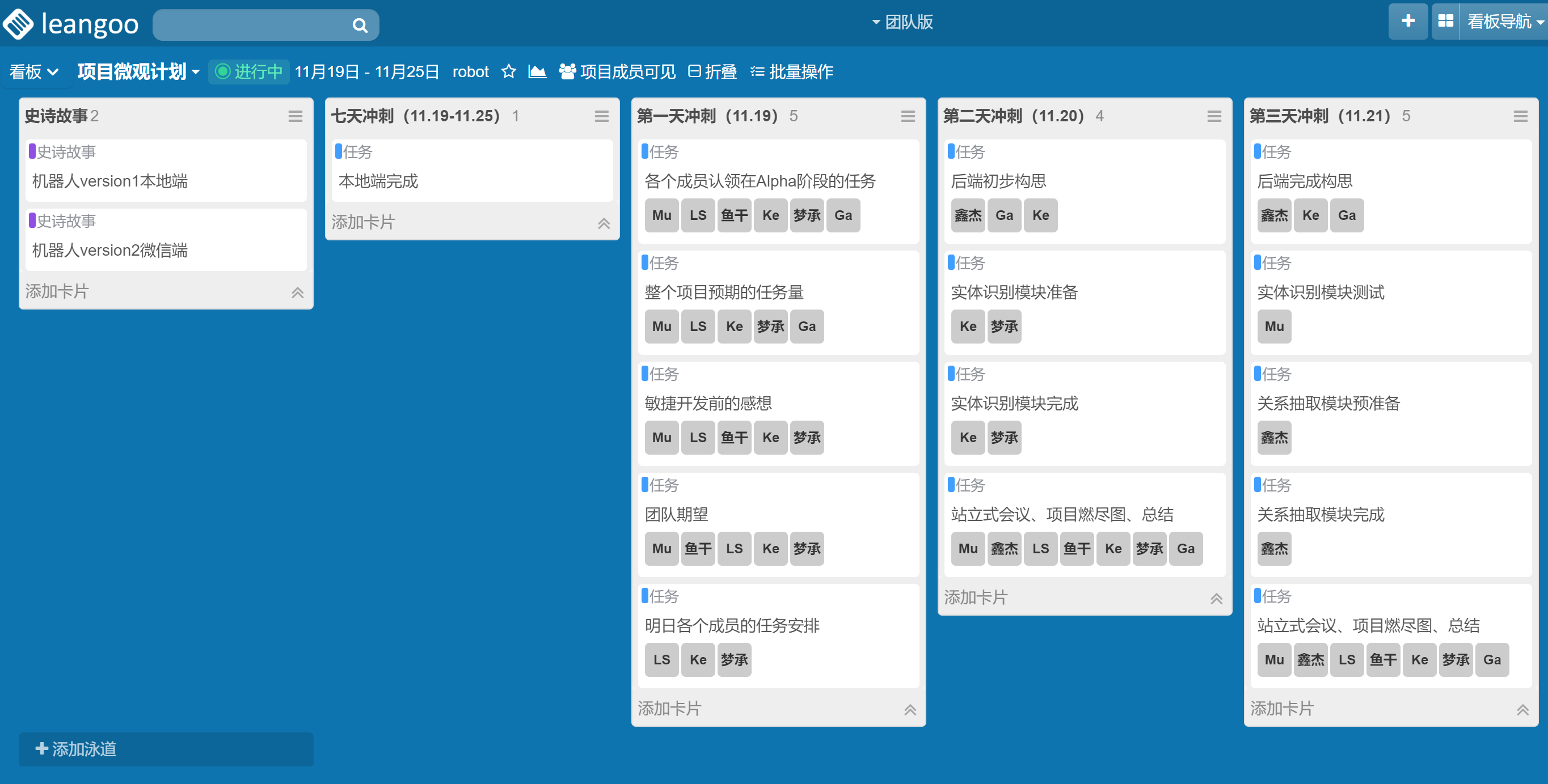Expand 项目微观计划 board name dropdown

point(138,72)
